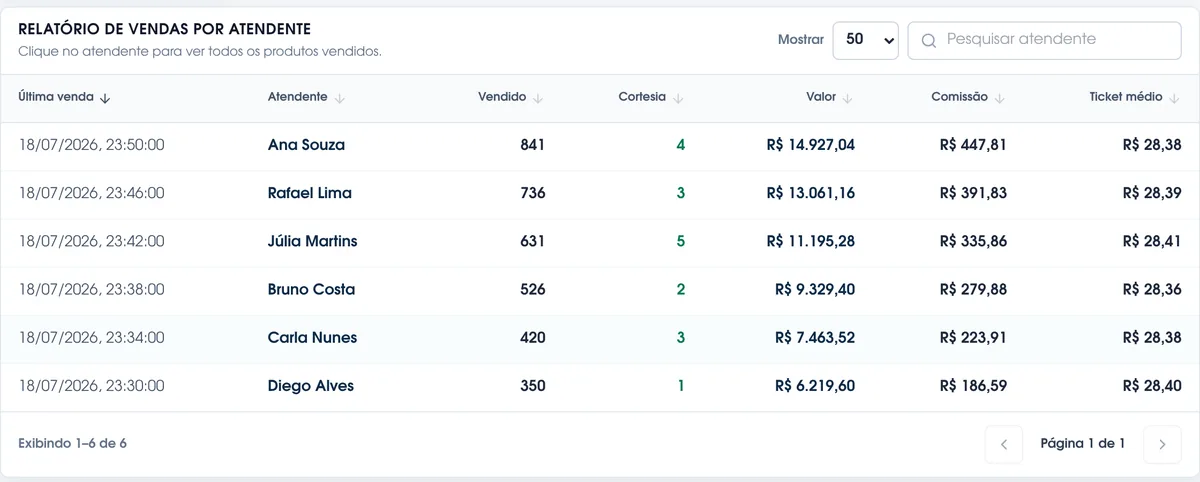
Task: Click sold quantity 526
Action: tap(533, 290)
